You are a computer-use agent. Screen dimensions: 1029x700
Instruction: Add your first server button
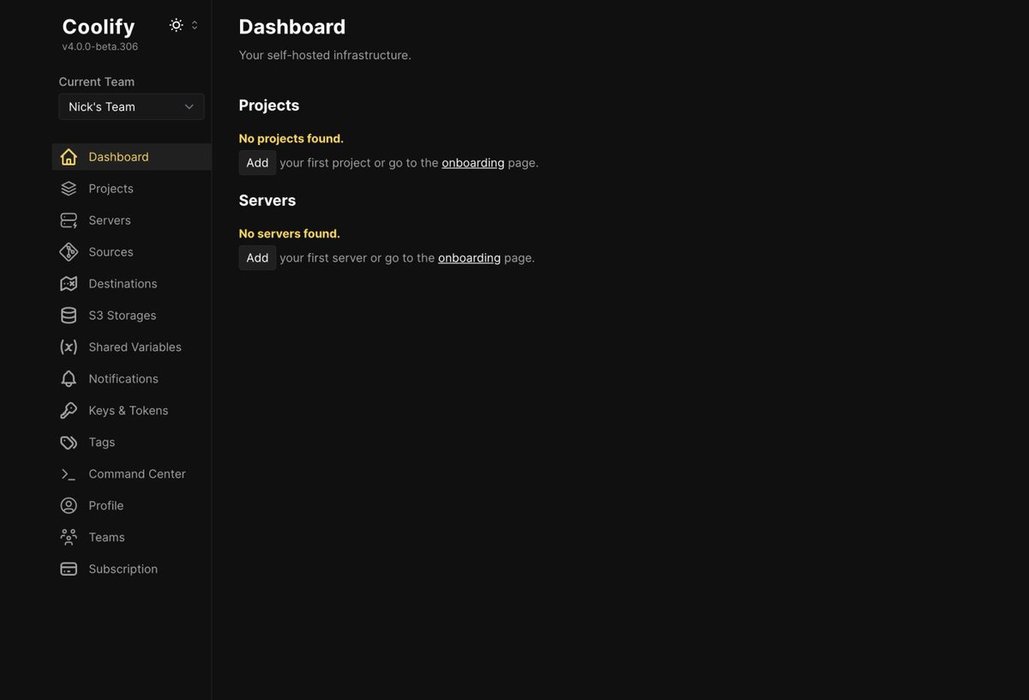[x=257, y=258]
